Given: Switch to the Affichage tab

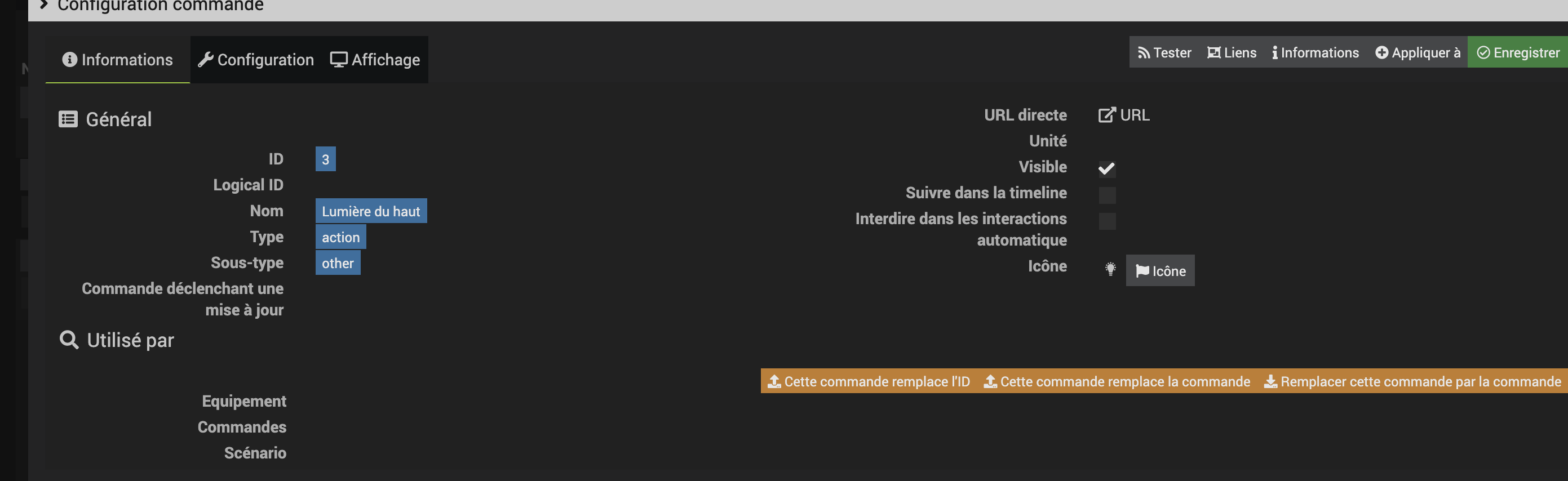Looking at the screenshot, I should [375, 60].
